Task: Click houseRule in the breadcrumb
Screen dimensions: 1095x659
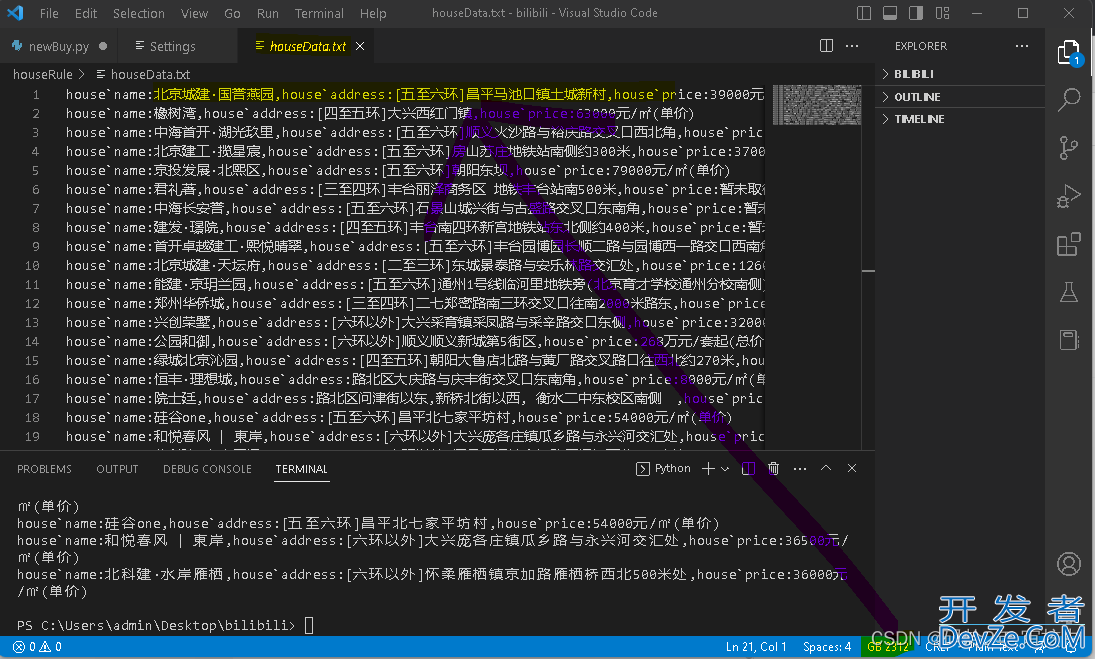Action: coord(43,74)
